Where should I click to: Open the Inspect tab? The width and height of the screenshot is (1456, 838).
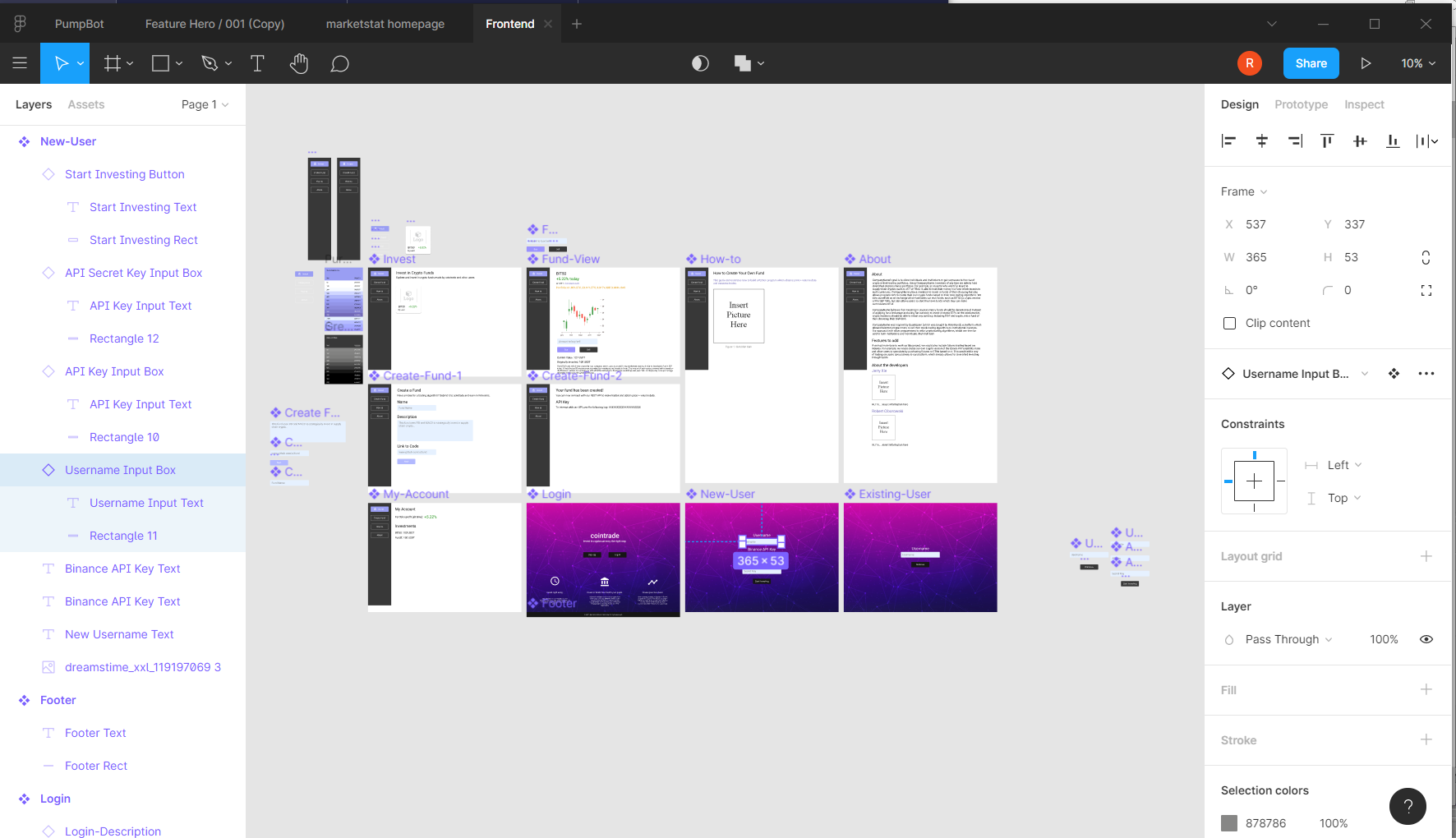[x=1364, y=104]
